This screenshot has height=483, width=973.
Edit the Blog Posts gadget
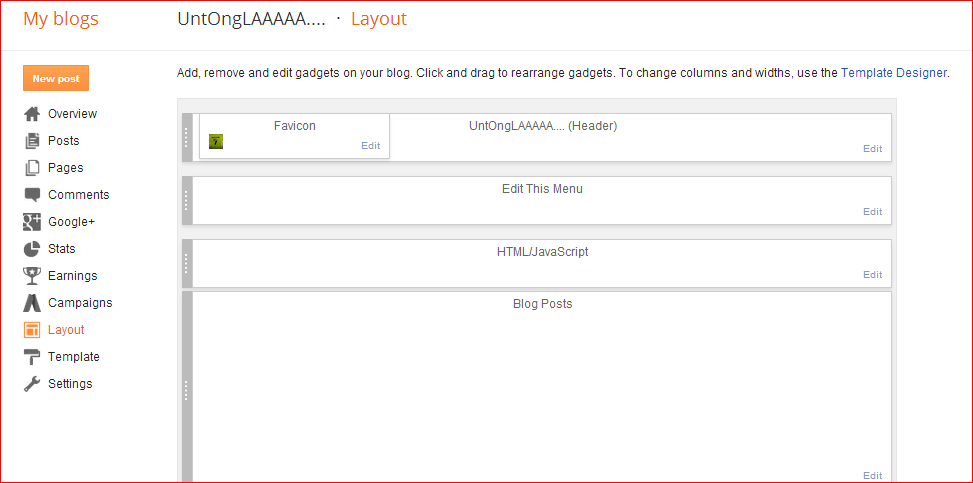click(872, 476)
